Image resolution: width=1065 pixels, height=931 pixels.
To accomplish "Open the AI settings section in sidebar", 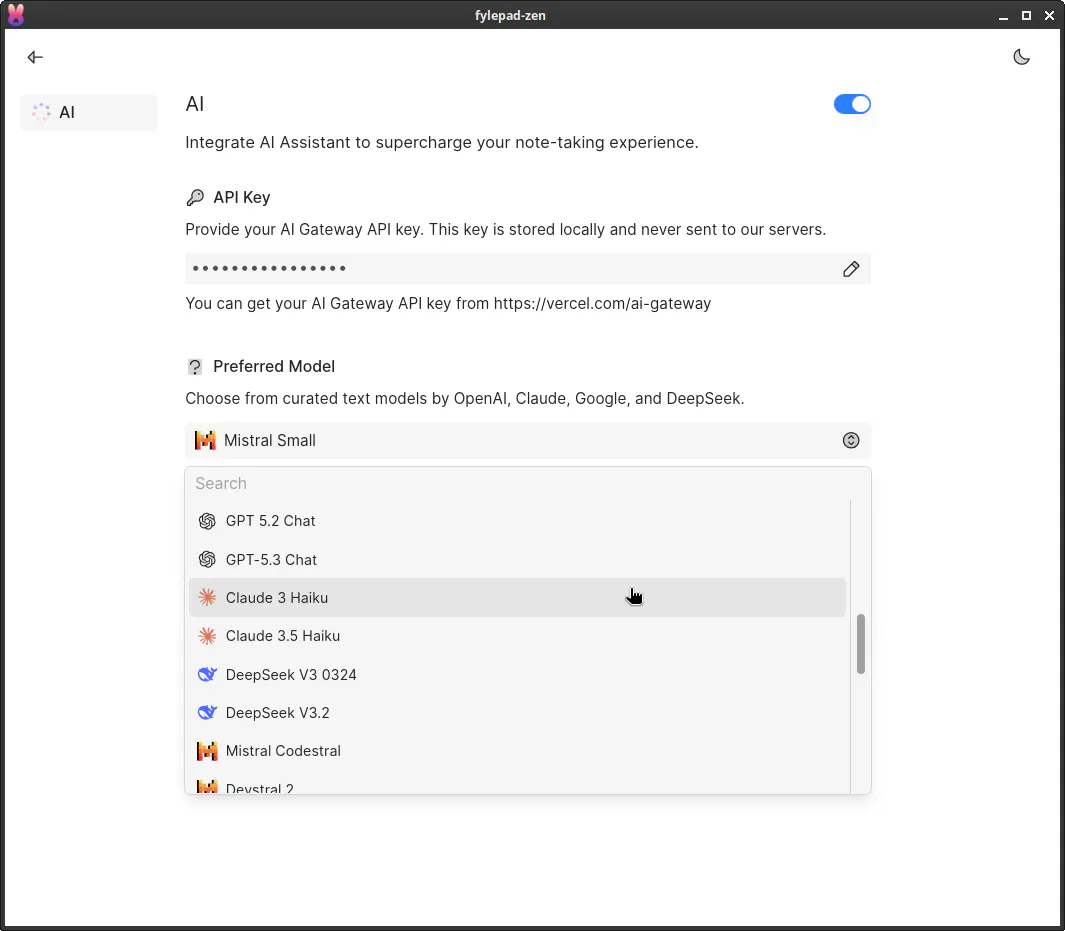I will point(89,112).
